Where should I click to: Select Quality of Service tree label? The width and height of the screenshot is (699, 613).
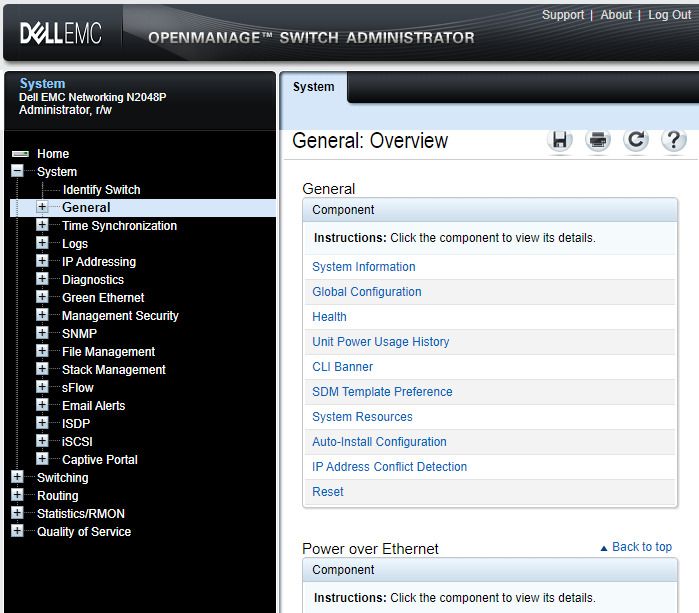84,531
